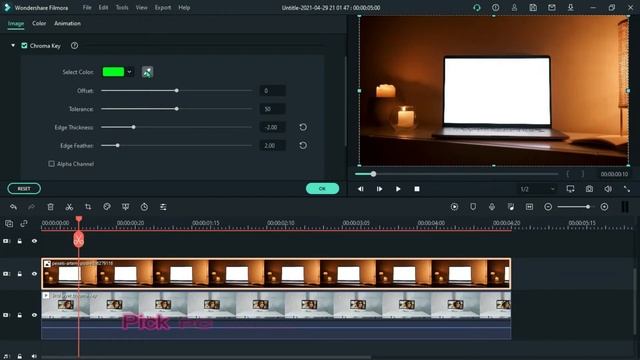Lock the bottom video track
Viewport: 640px width, 360px height.
[x=20, y=315]
